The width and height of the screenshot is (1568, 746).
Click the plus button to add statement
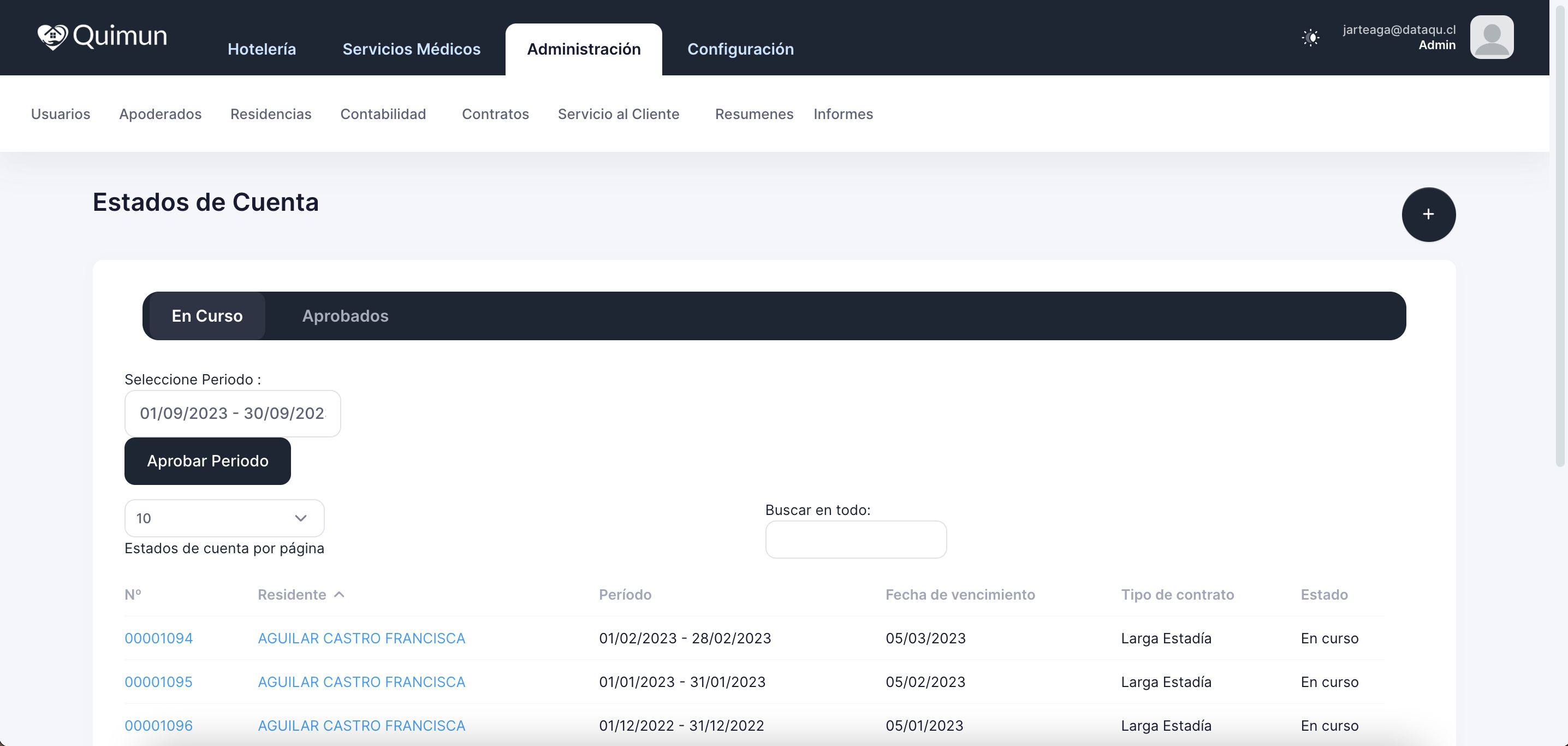click(1428, 215)
